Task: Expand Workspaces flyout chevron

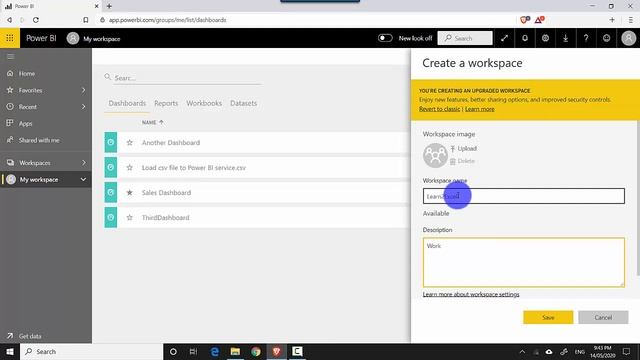Action: tap(83, 162)
